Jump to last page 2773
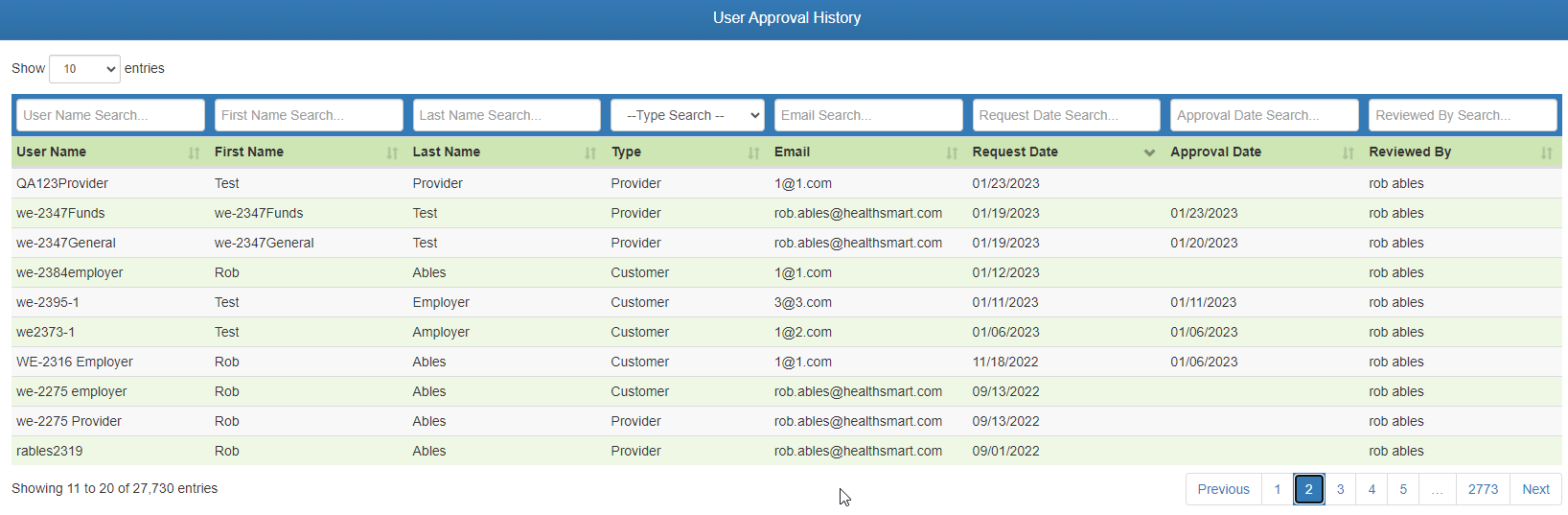 point(1483,489)
